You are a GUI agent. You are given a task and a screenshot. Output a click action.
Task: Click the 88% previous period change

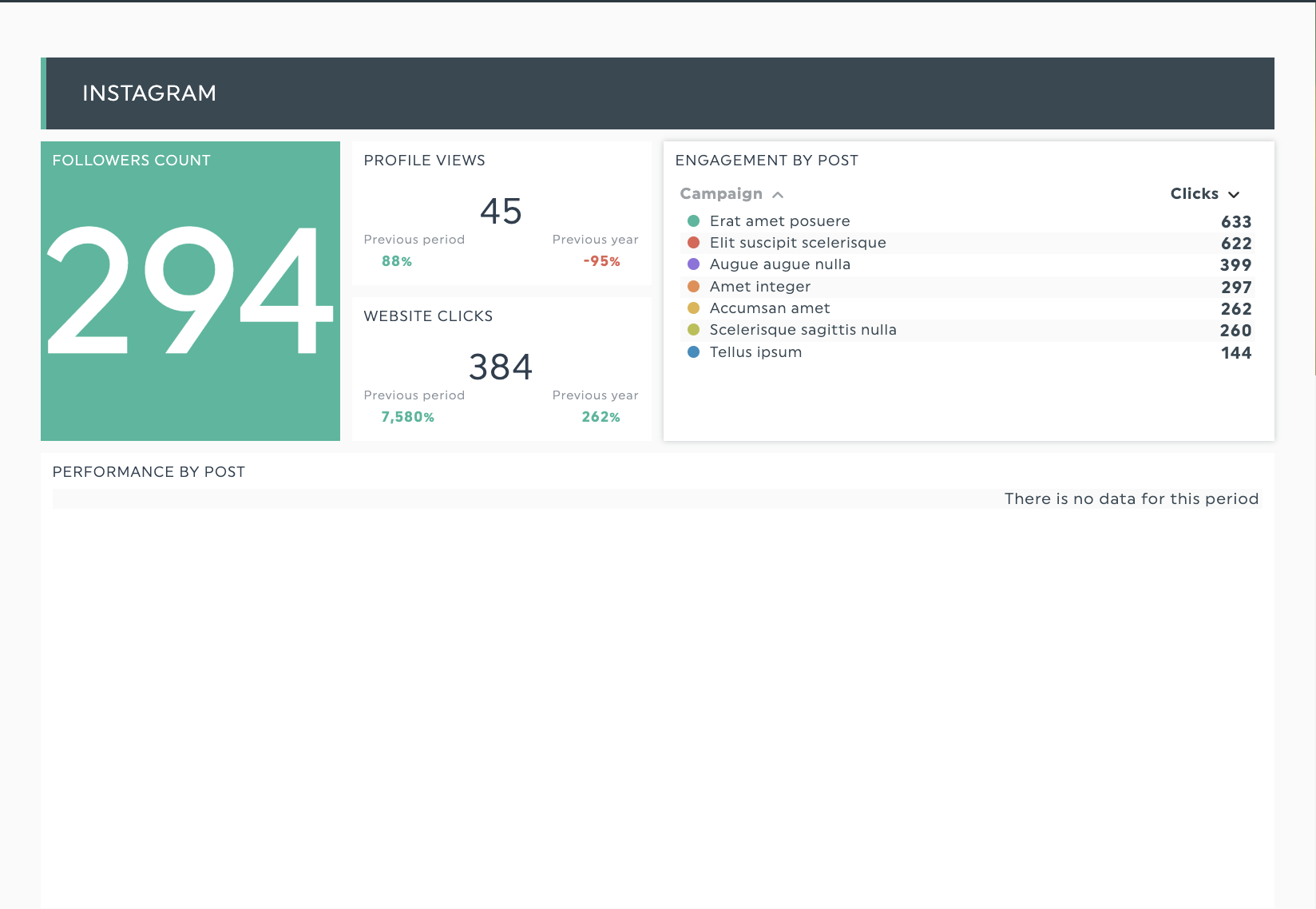[397, 261]
